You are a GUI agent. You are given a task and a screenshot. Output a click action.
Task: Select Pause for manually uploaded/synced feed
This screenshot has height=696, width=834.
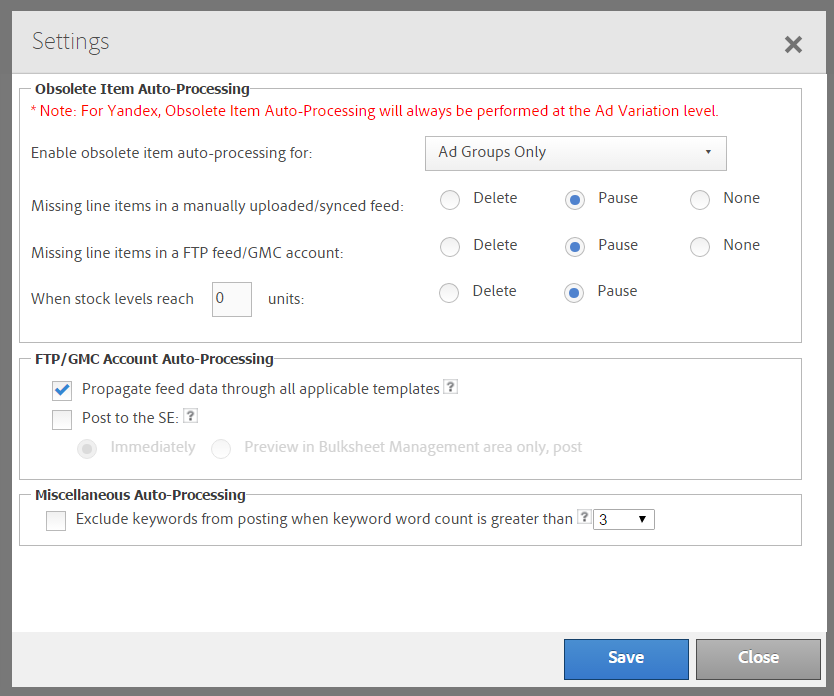pyautogui.click(x=575, y=200)
